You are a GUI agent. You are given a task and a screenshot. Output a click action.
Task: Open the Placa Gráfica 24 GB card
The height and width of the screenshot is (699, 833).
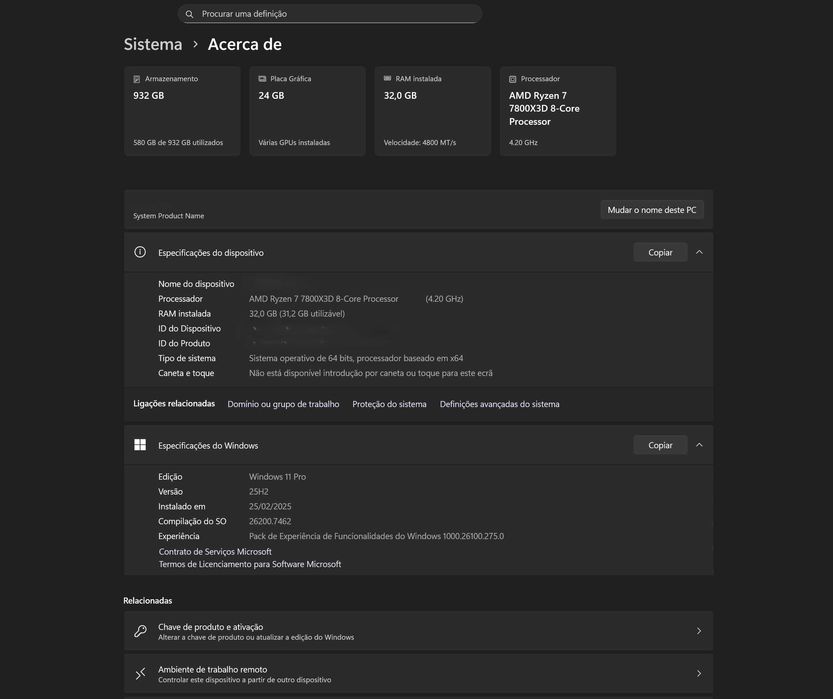click(308, 111)
